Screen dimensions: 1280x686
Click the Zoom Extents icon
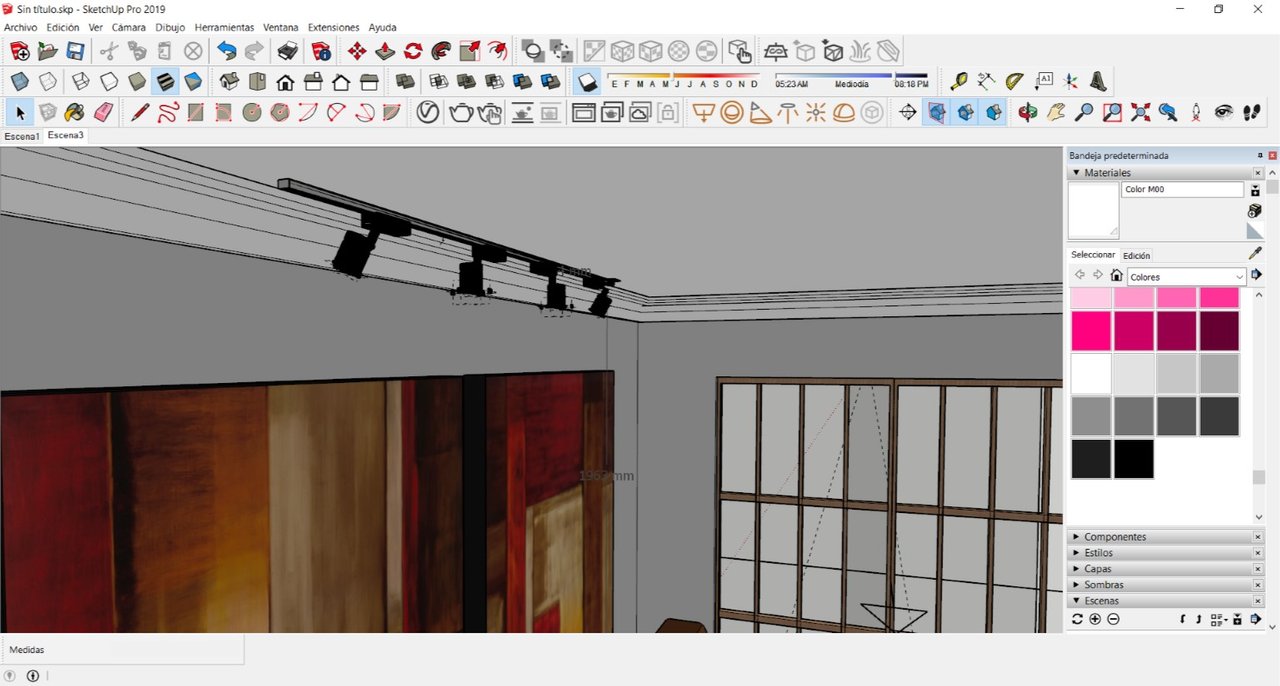tap(1140, 113)
